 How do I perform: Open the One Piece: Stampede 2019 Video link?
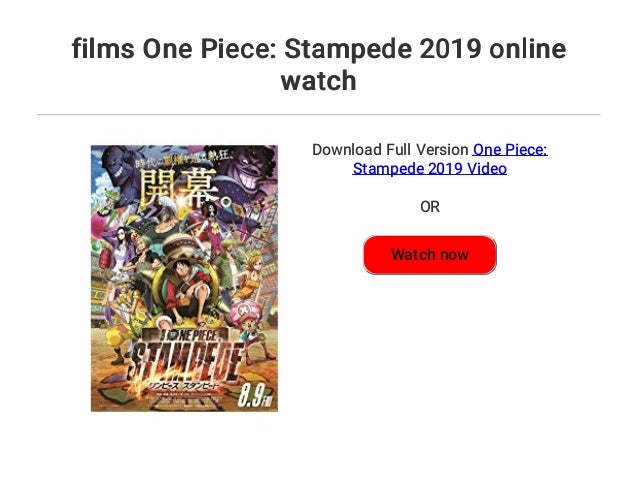[509, 150]
